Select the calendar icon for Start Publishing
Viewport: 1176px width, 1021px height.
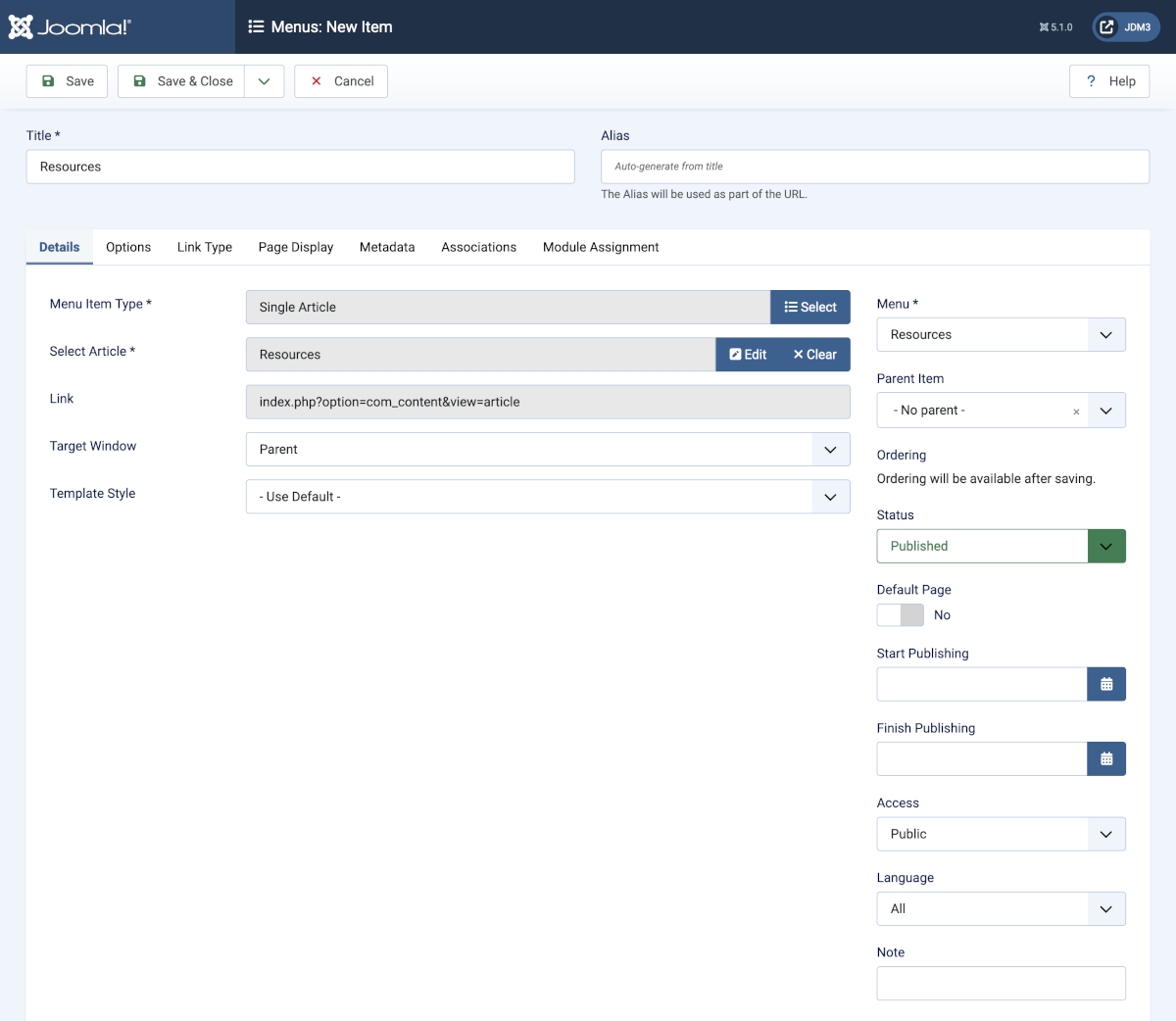[x=1106, y=683]
